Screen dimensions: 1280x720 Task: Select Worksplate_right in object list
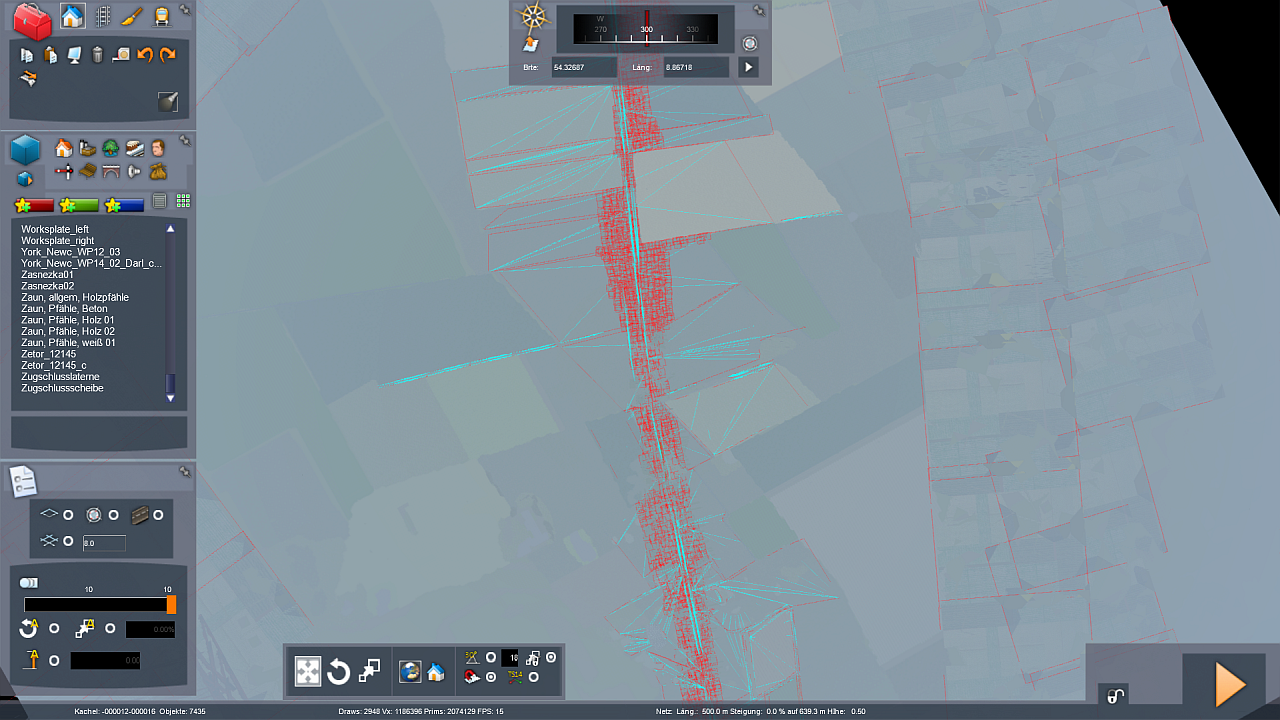coord(58,241)
